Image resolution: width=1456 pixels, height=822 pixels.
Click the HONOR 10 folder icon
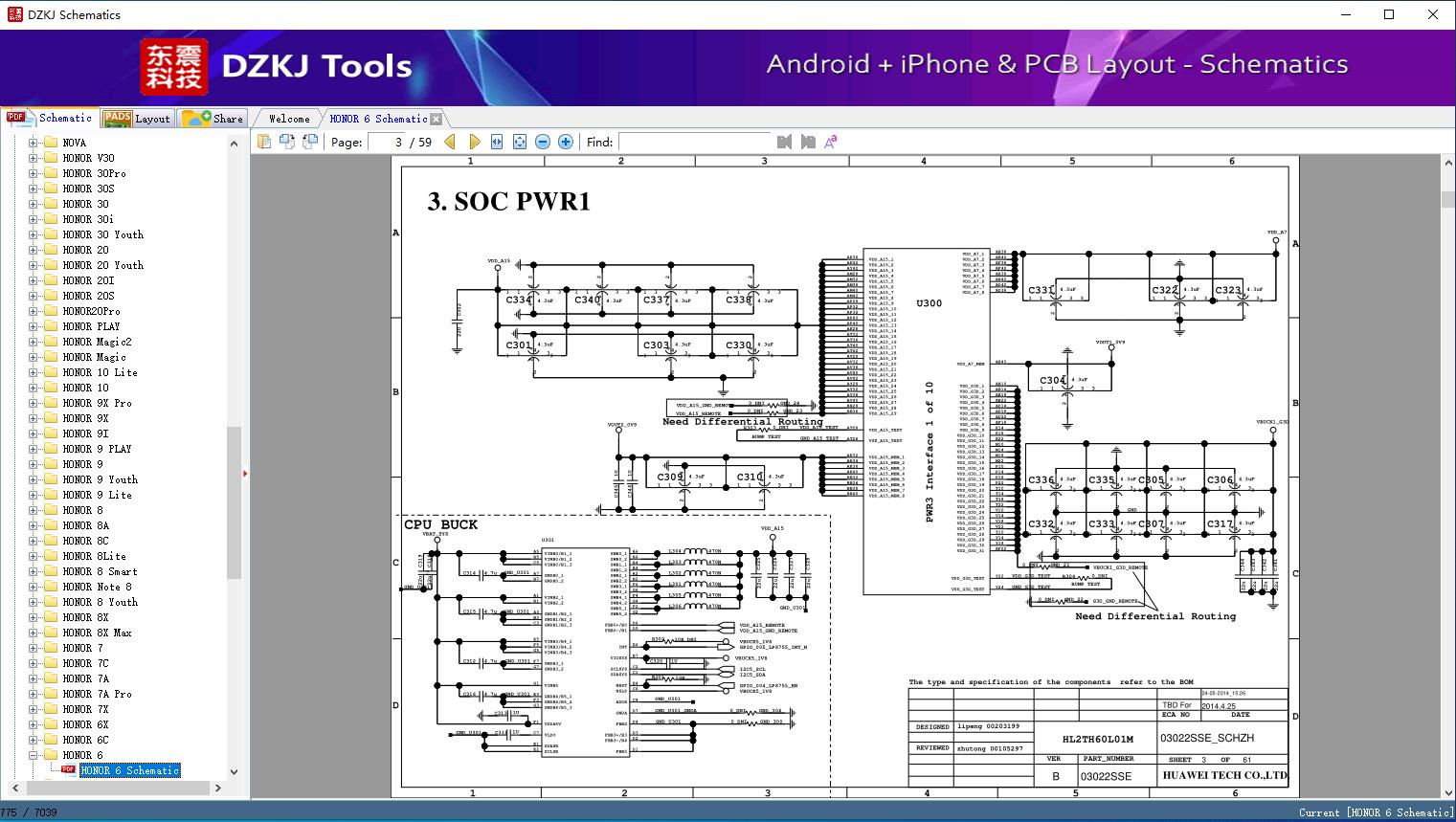pos(51,388)
